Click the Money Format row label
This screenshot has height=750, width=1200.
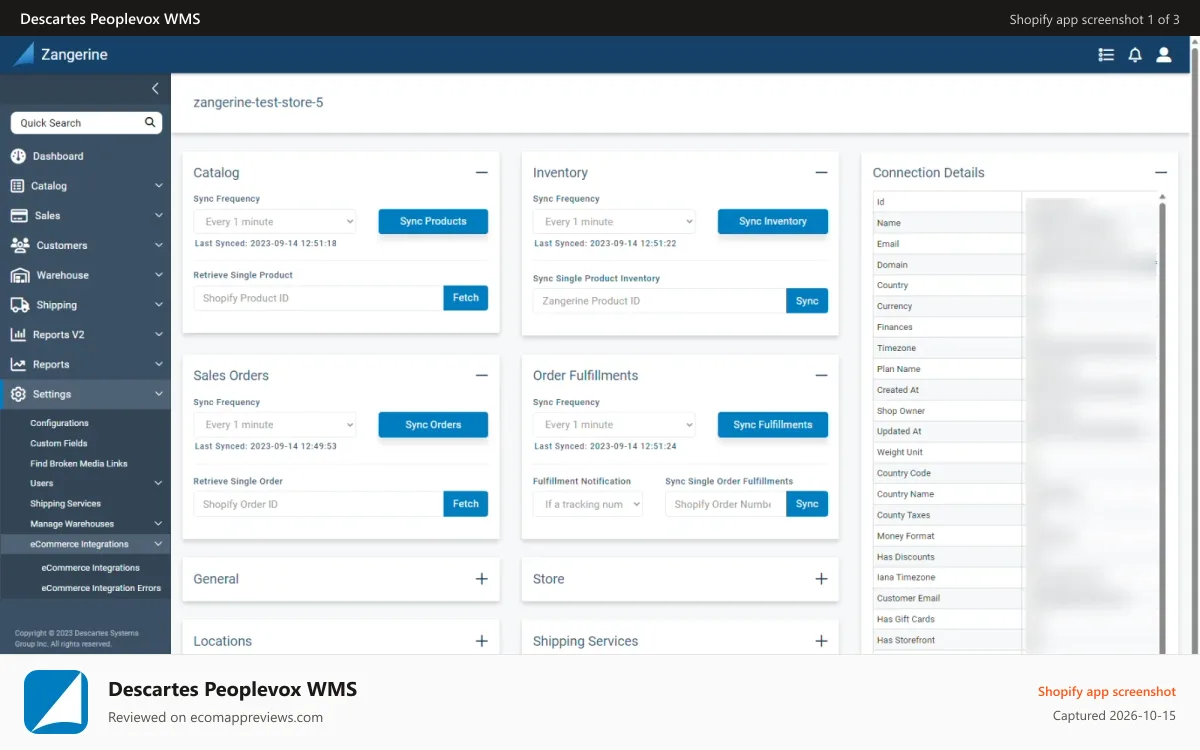(906, 536)
